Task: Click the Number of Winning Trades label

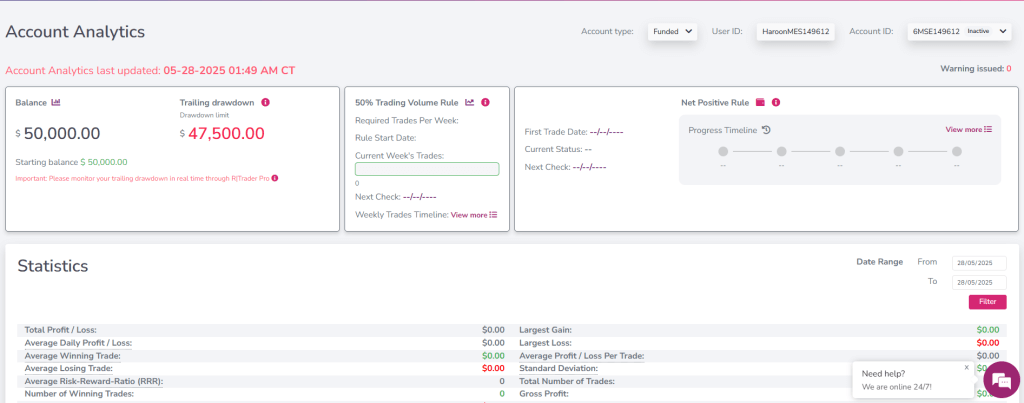Action: click(x=79, y=394)
